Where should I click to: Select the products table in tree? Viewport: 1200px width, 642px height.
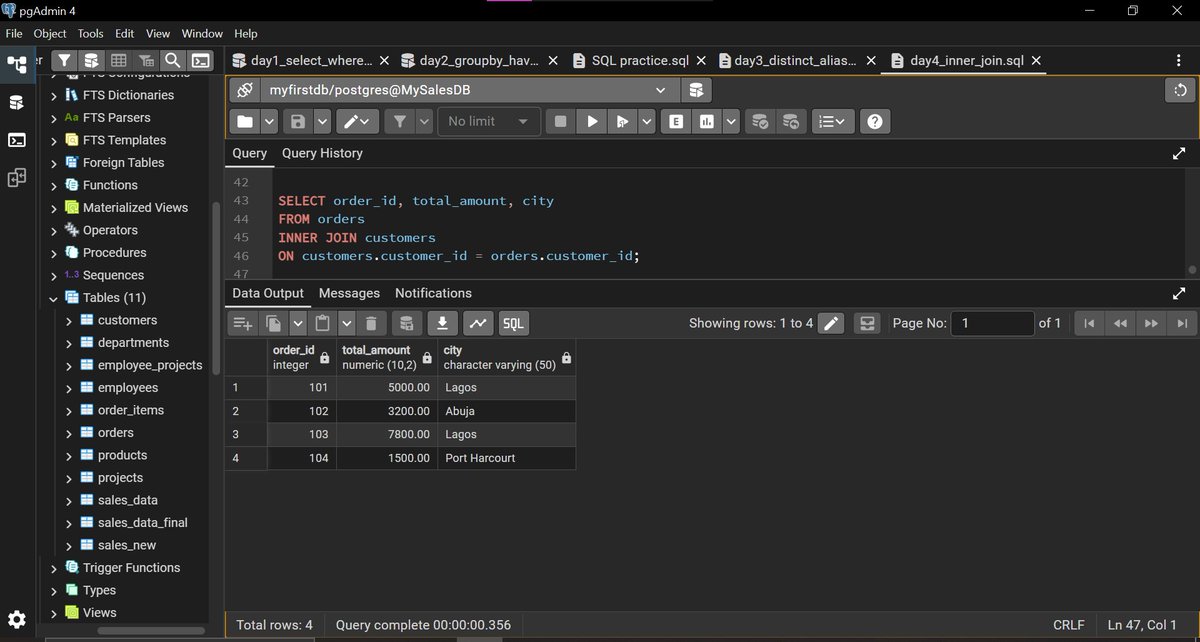click(122, 455)
